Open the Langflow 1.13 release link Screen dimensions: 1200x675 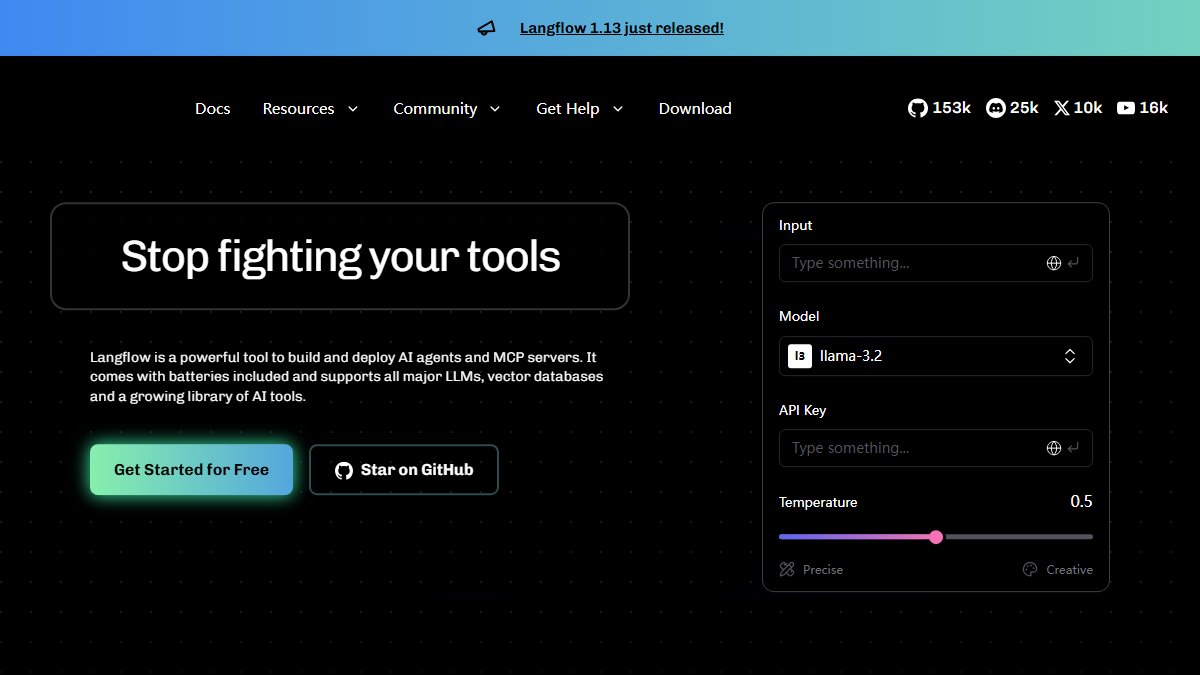(x=622, y=28)
